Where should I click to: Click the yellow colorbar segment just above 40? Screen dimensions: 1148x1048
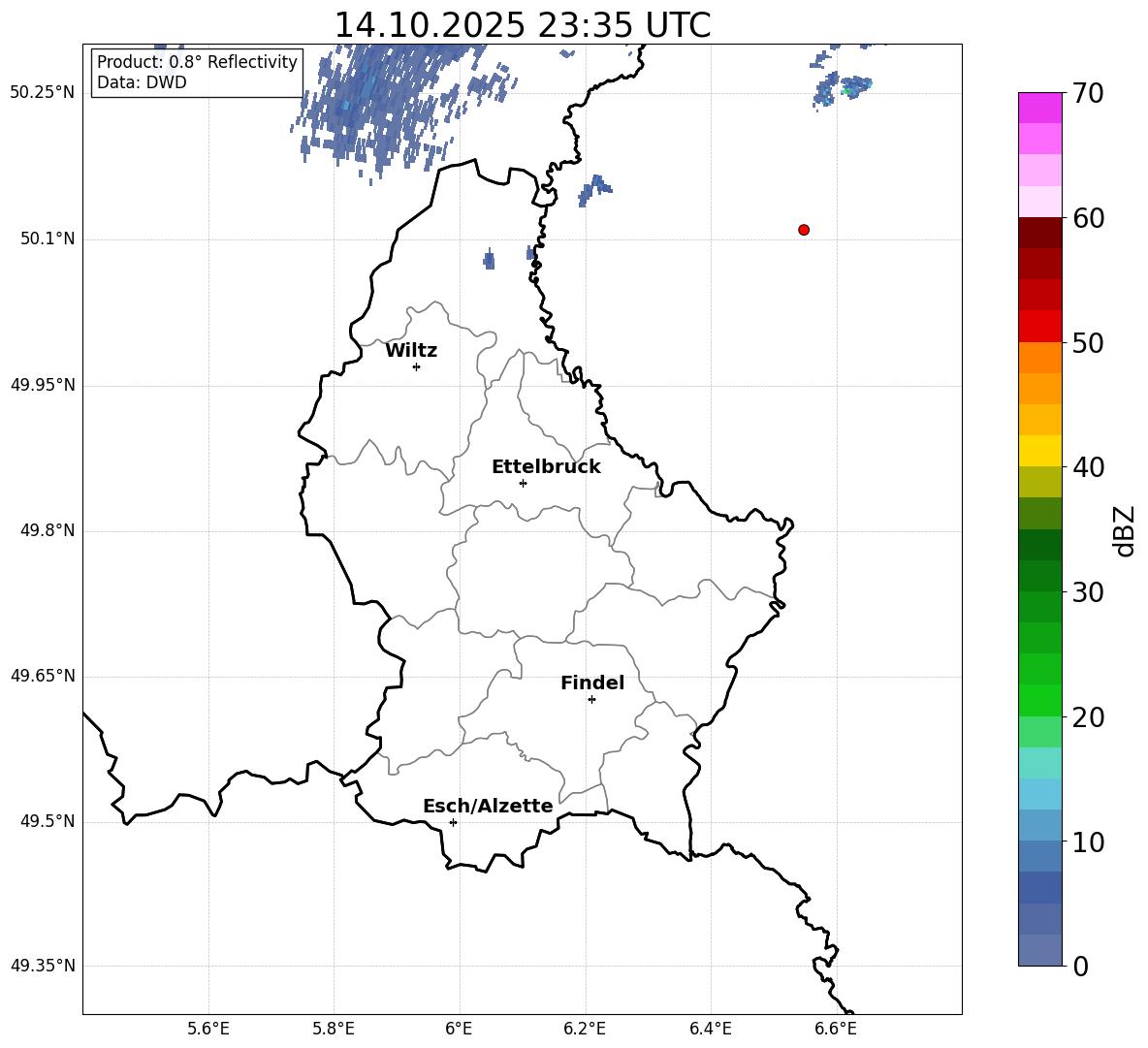coord(1039,451)
